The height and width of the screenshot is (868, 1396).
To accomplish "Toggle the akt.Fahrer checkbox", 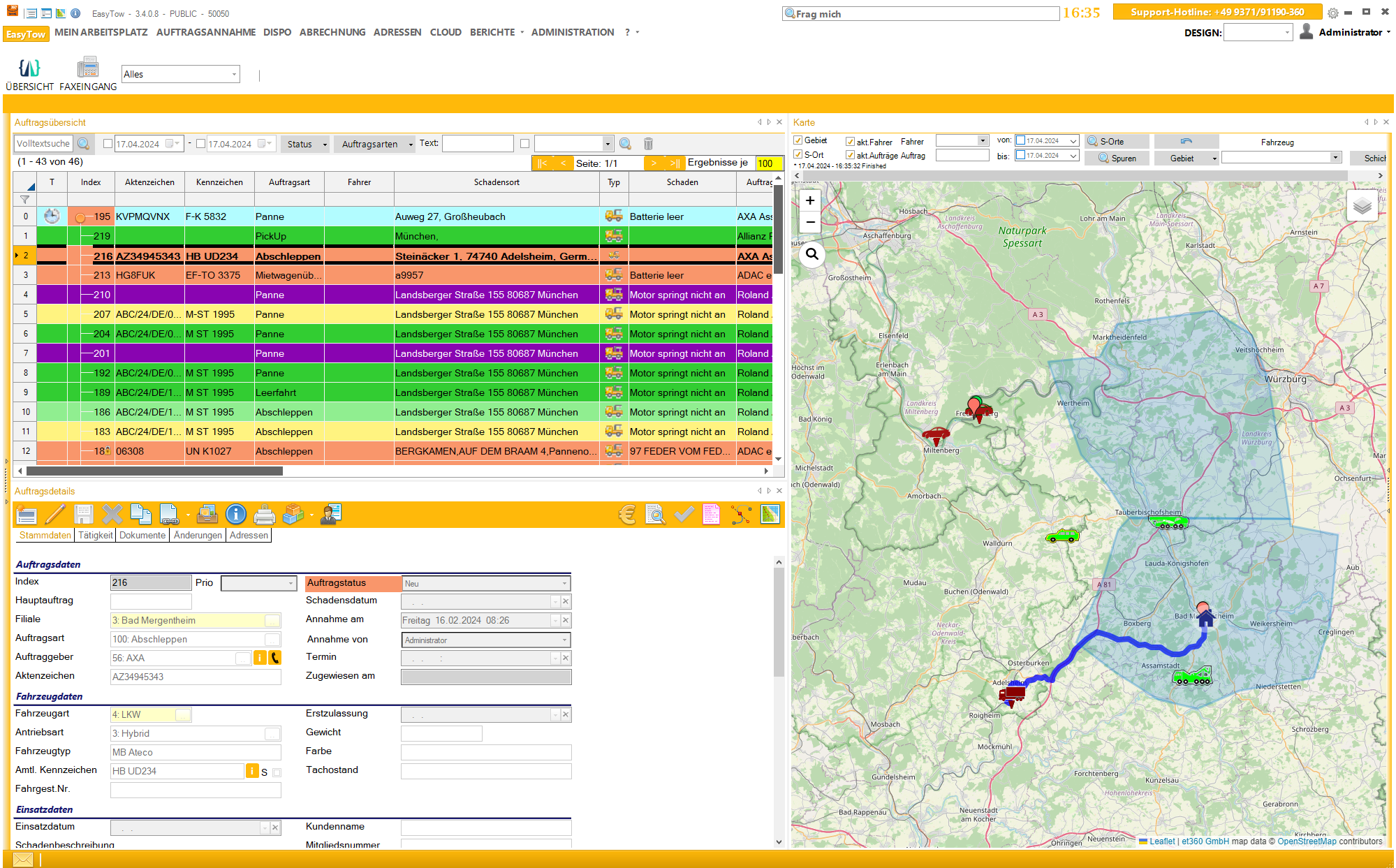I will click(x=850, y=142).
